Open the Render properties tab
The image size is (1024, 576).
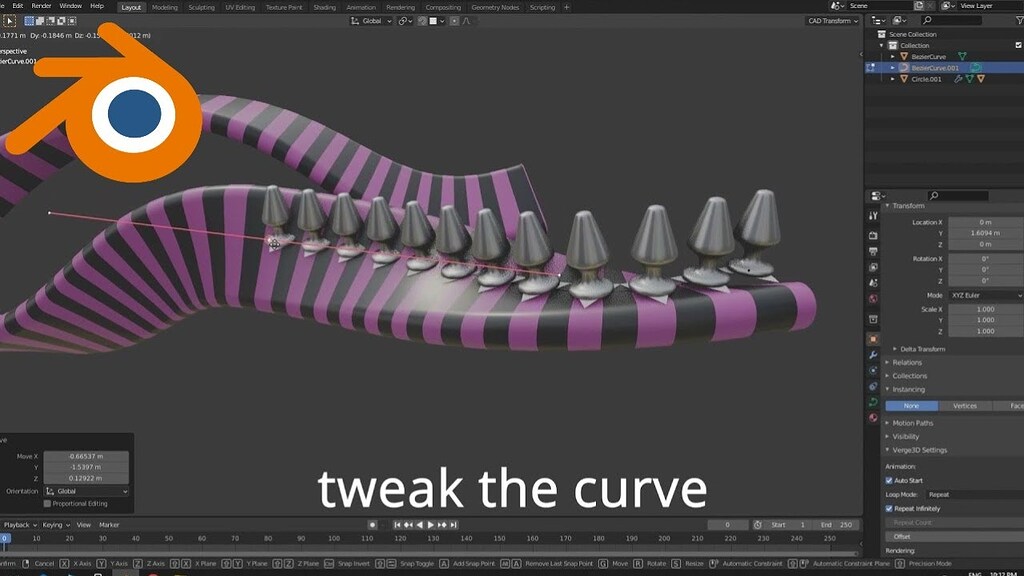click(x=873, y=235)
